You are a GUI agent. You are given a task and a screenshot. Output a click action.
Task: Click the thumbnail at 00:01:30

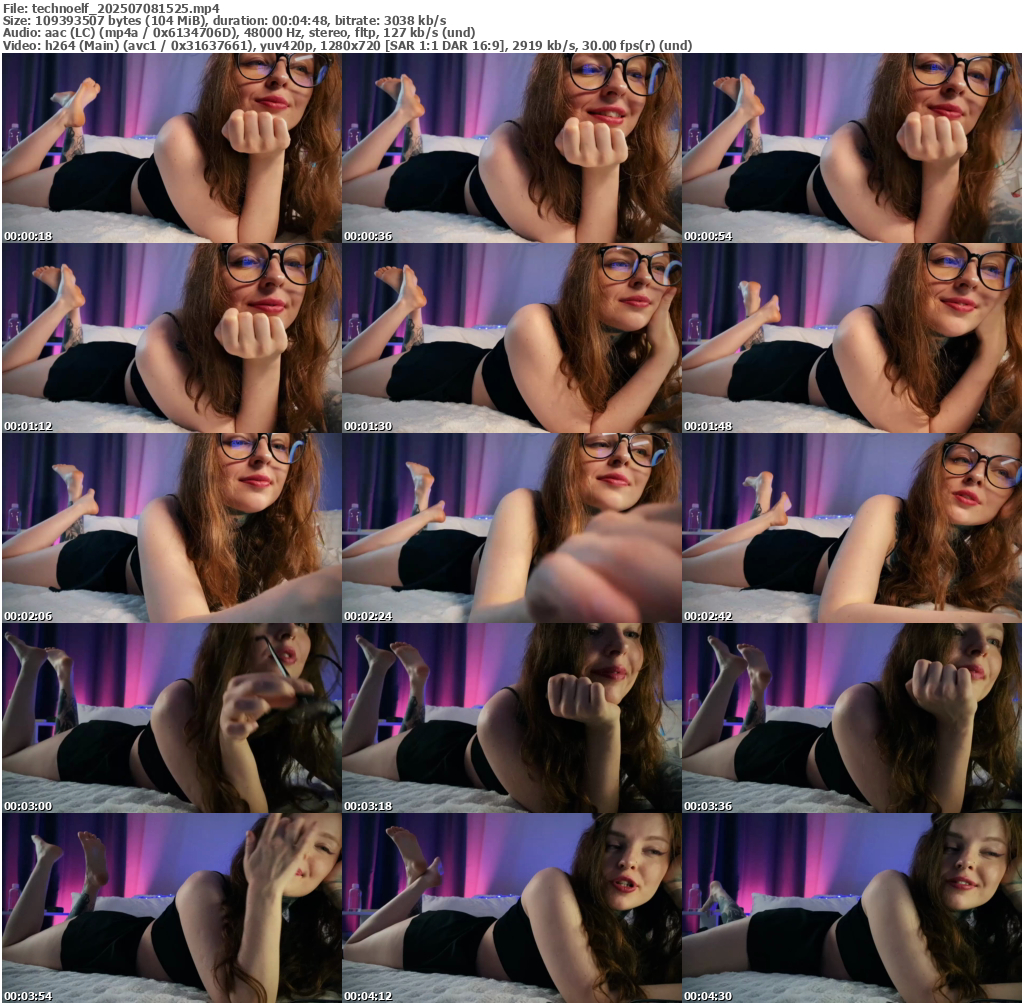511,338
